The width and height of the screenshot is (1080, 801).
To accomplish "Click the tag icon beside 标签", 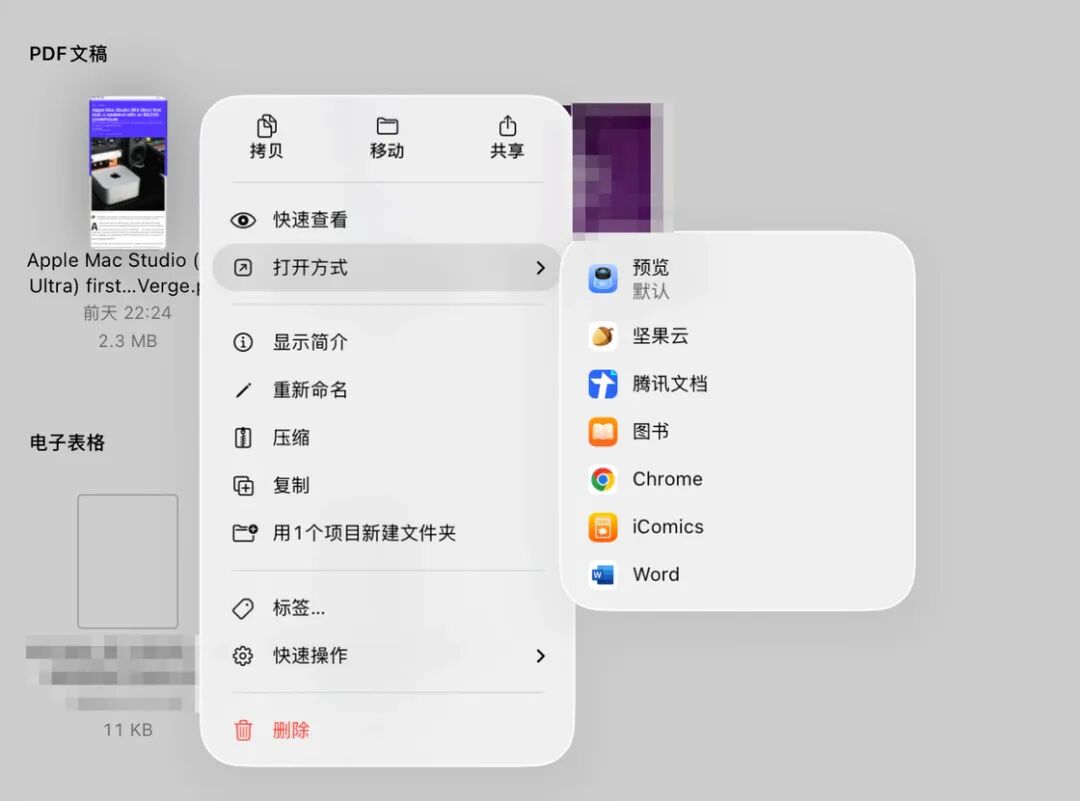I will pyautogui.click(x=243, y=608).
